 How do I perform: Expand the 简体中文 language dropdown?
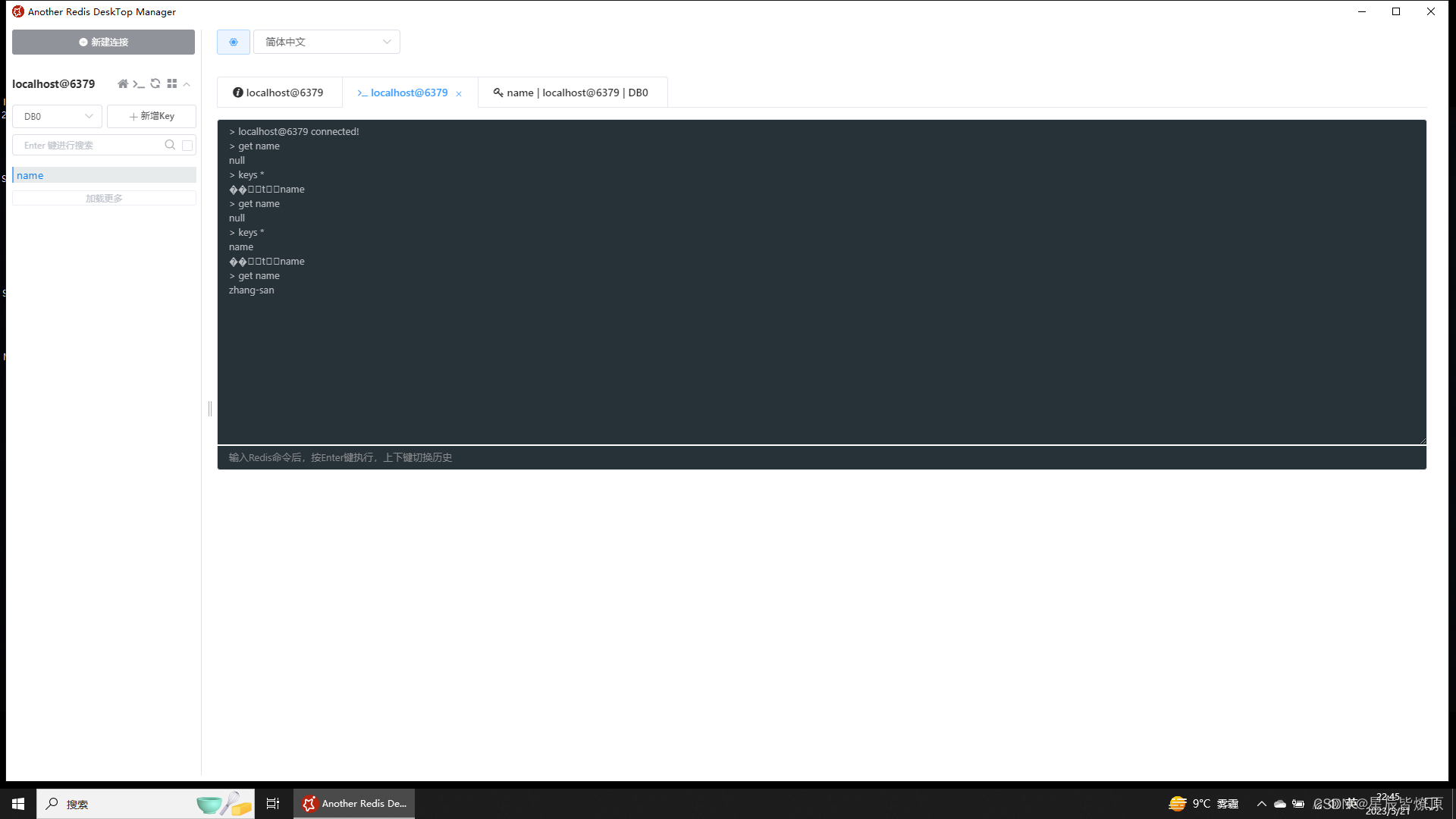[x=326, y=42]
